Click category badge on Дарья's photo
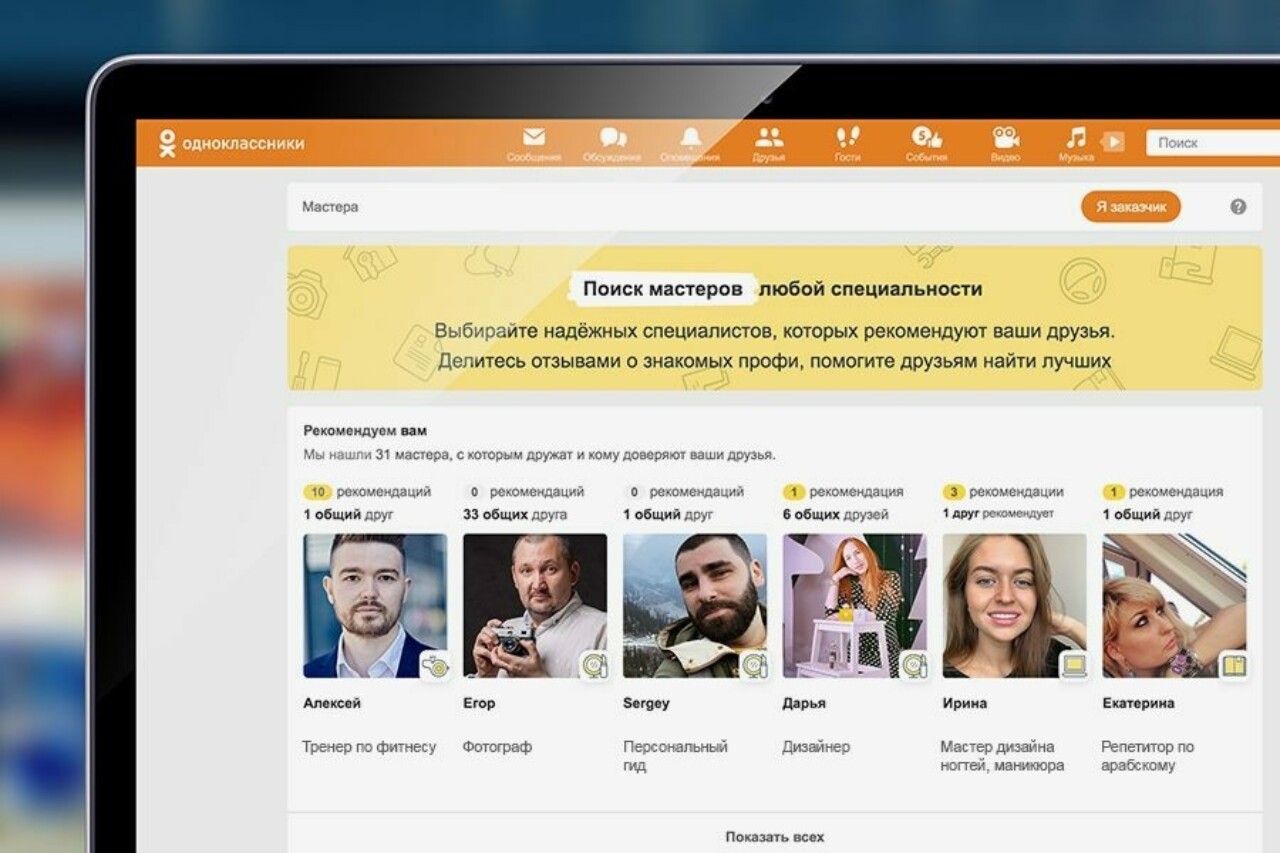 914,666
